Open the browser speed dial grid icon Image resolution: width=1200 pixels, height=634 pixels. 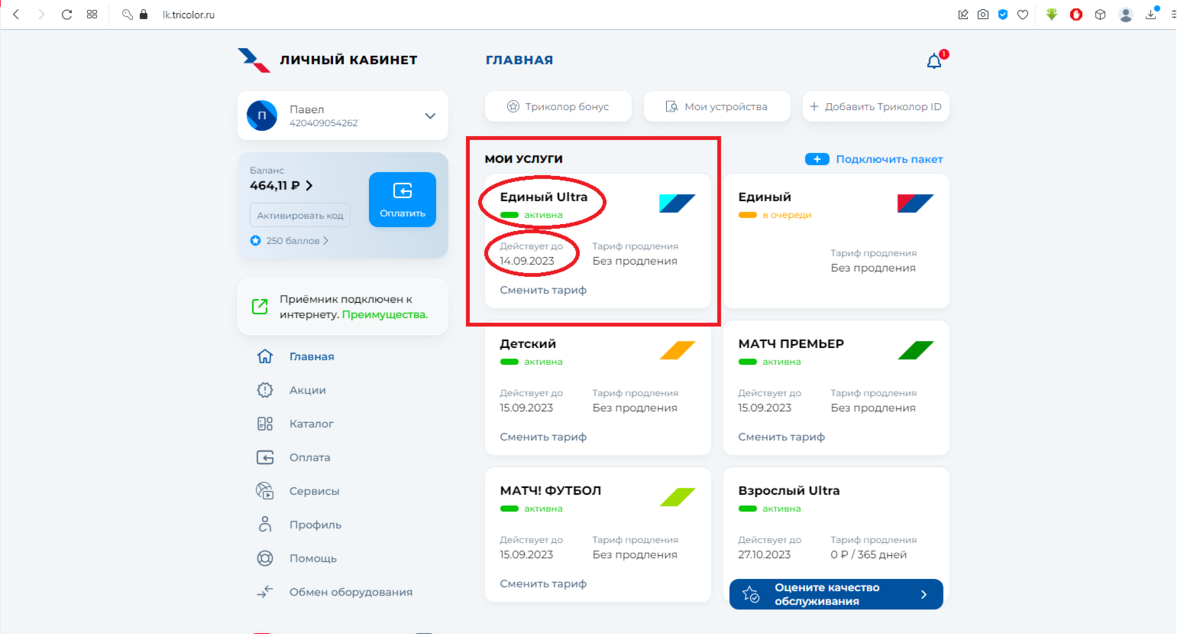click(x=92, y=15)
